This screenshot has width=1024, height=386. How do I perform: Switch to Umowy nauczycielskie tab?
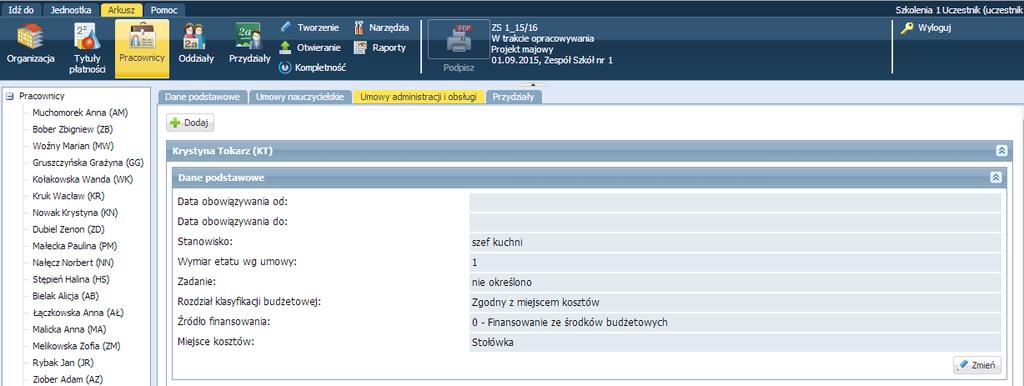point(300,97)
